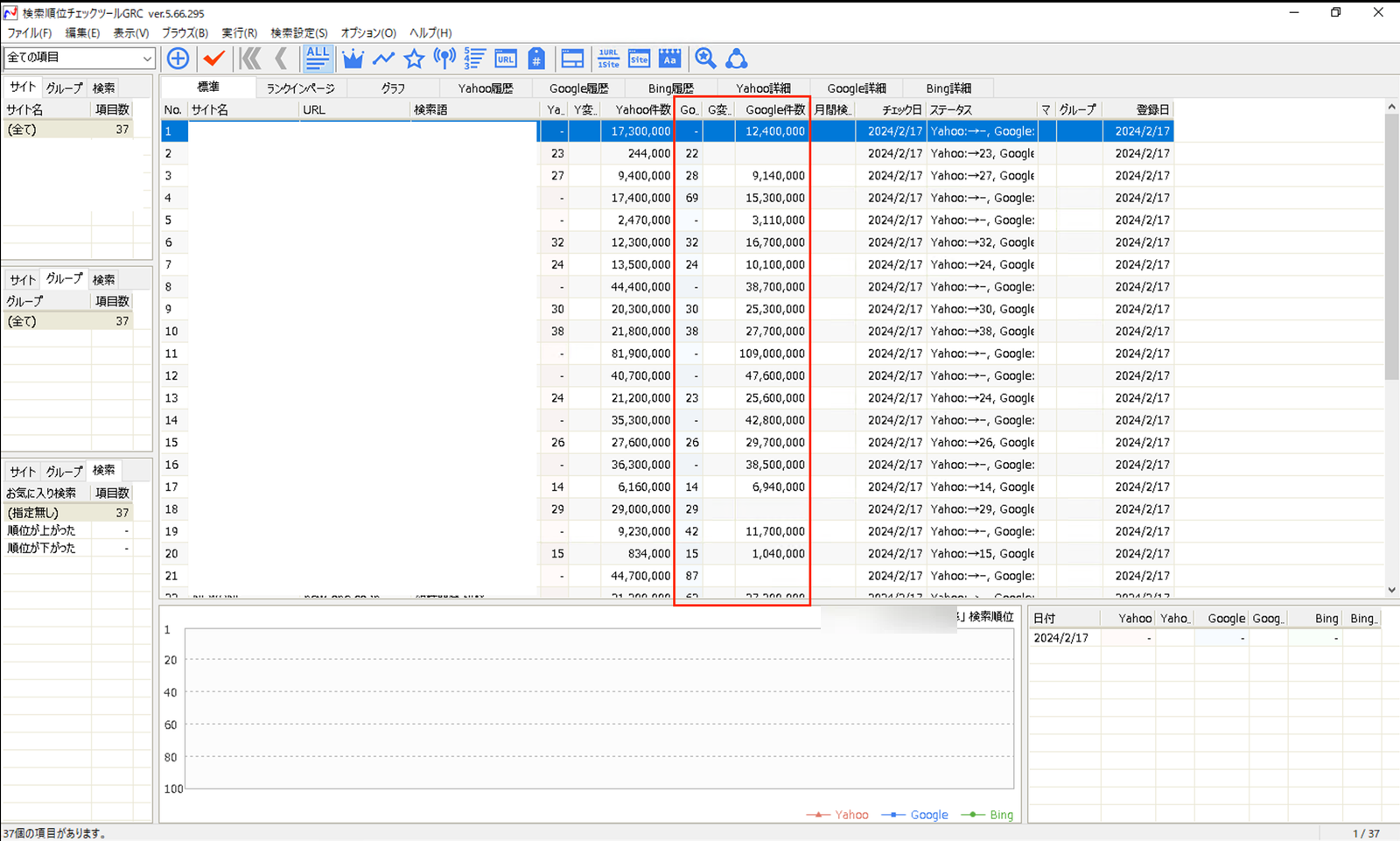Click the star favorites icon
The height and width of the screenshot is (841, 1400).
coord(414,59)
